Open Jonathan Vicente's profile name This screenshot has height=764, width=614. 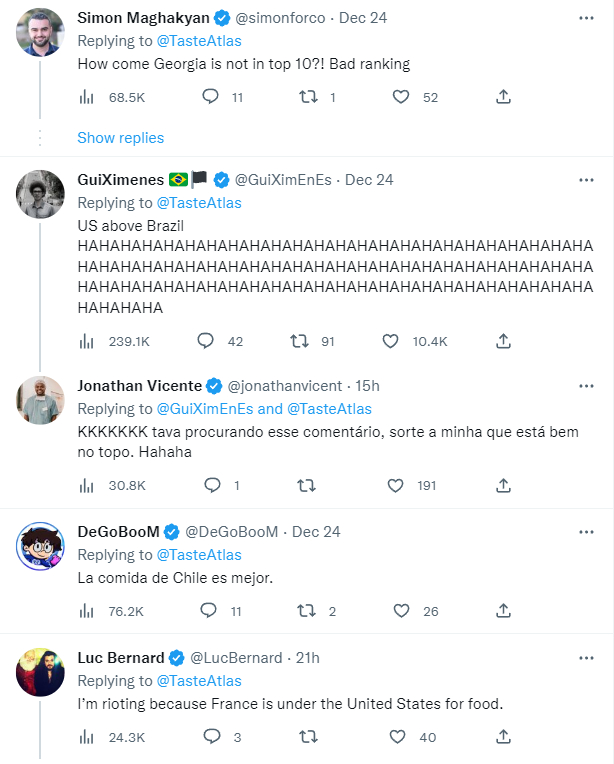[x=139, y=385]
